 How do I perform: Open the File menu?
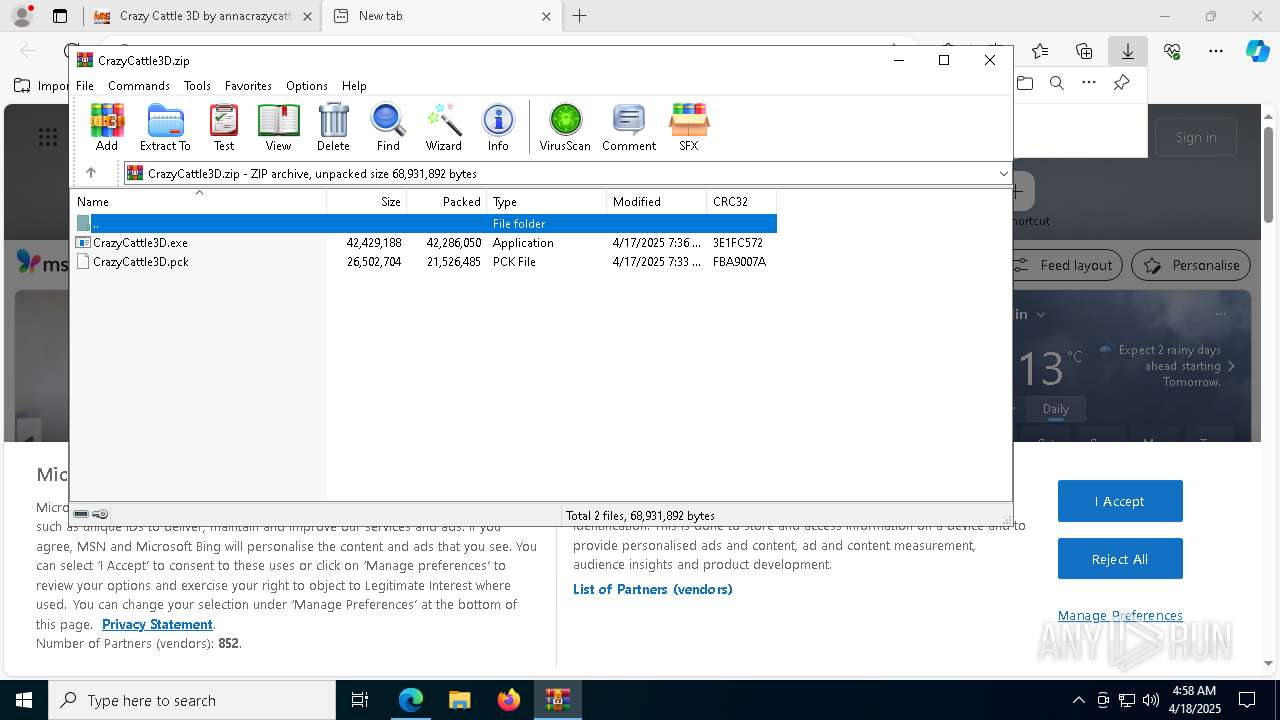pyautogui.click(x=85, y=86)
